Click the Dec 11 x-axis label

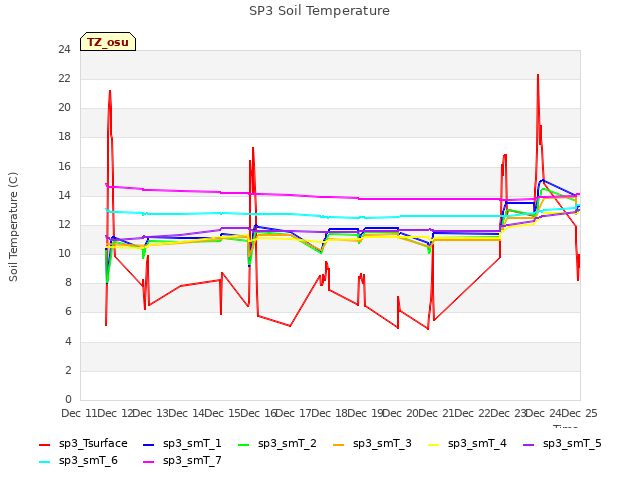[80, 413]
